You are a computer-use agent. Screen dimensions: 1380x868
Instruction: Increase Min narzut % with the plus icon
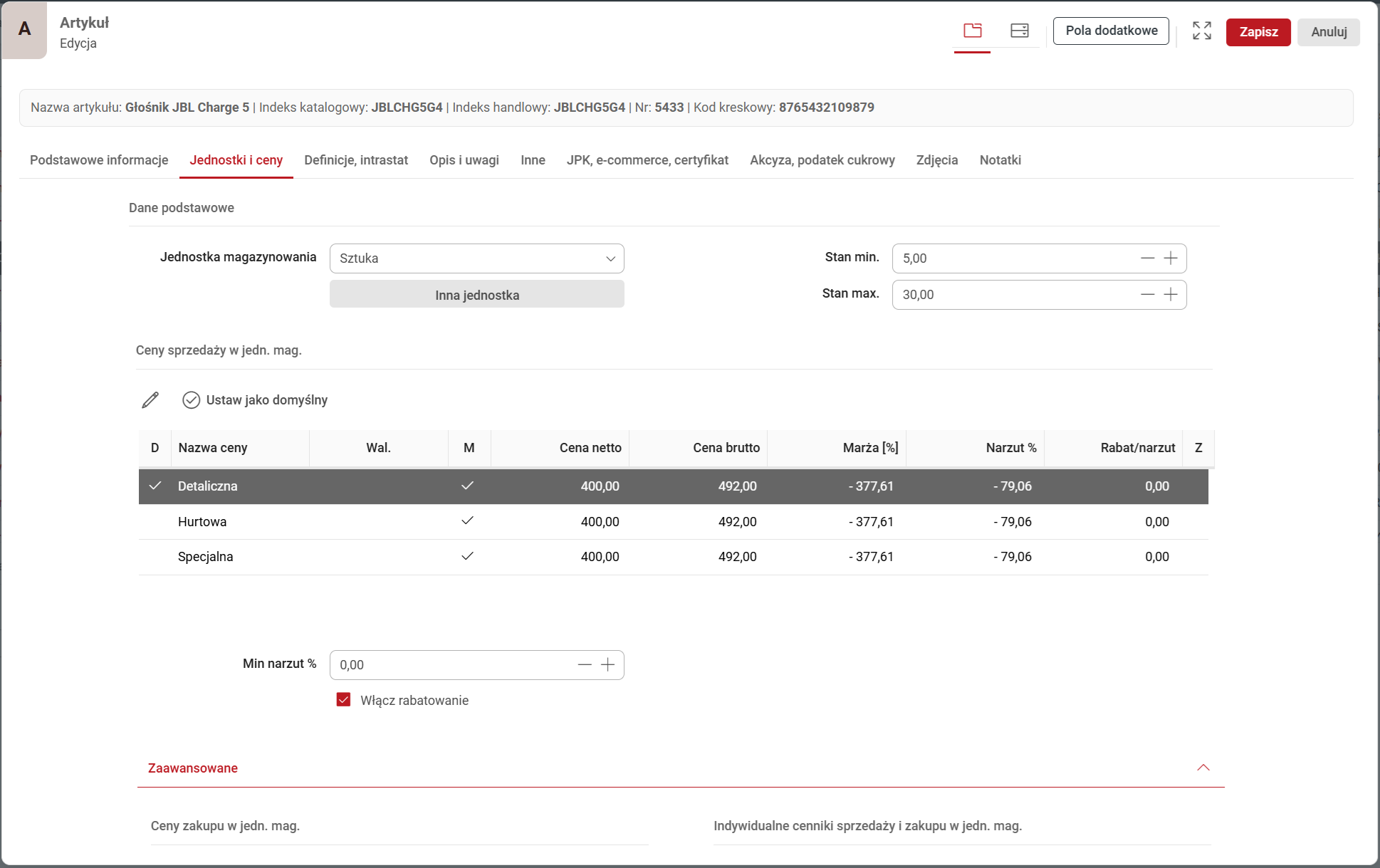[607, 665]
